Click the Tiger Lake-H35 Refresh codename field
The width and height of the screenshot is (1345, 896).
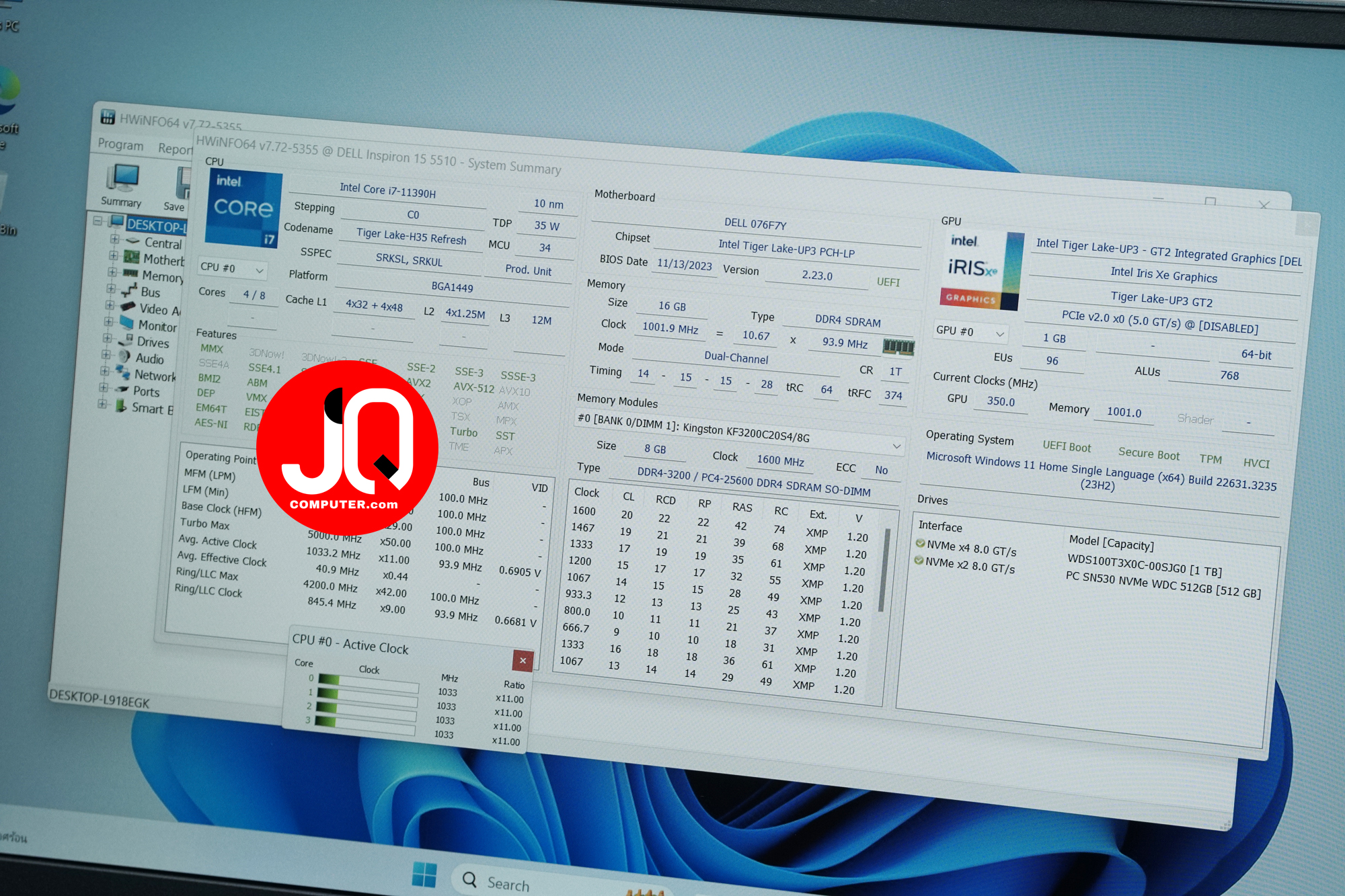point(412,237)
